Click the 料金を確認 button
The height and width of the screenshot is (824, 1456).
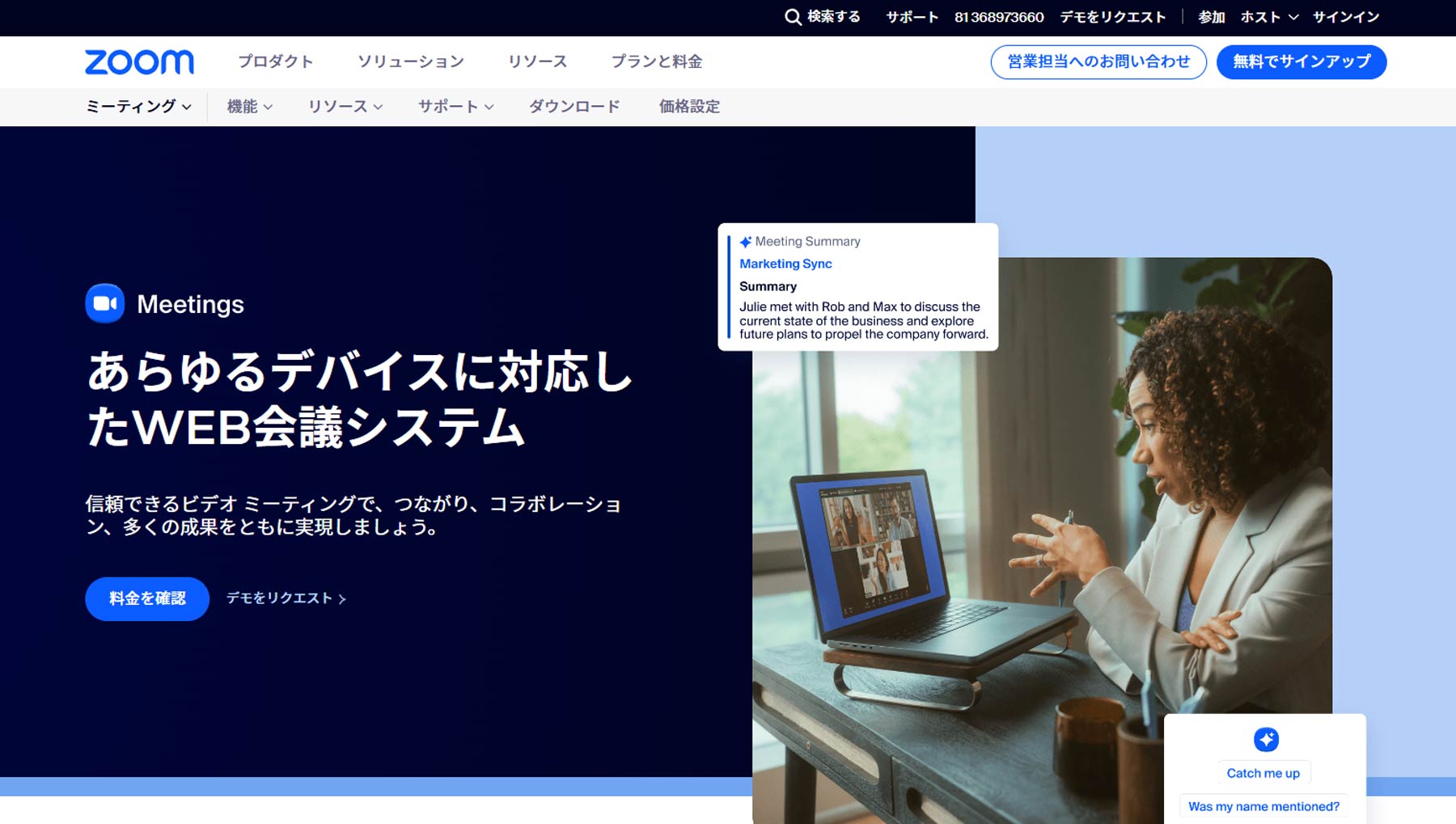point(147,598)
